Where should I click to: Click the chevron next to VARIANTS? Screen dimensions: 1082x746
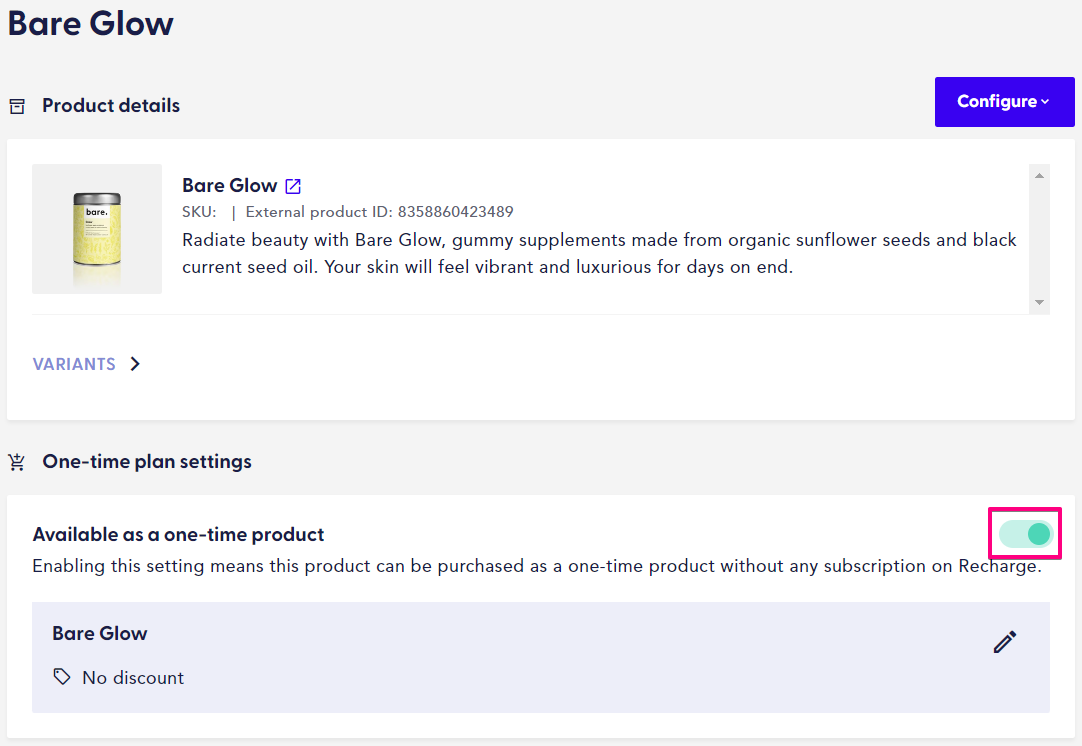[x=135, y=364]
